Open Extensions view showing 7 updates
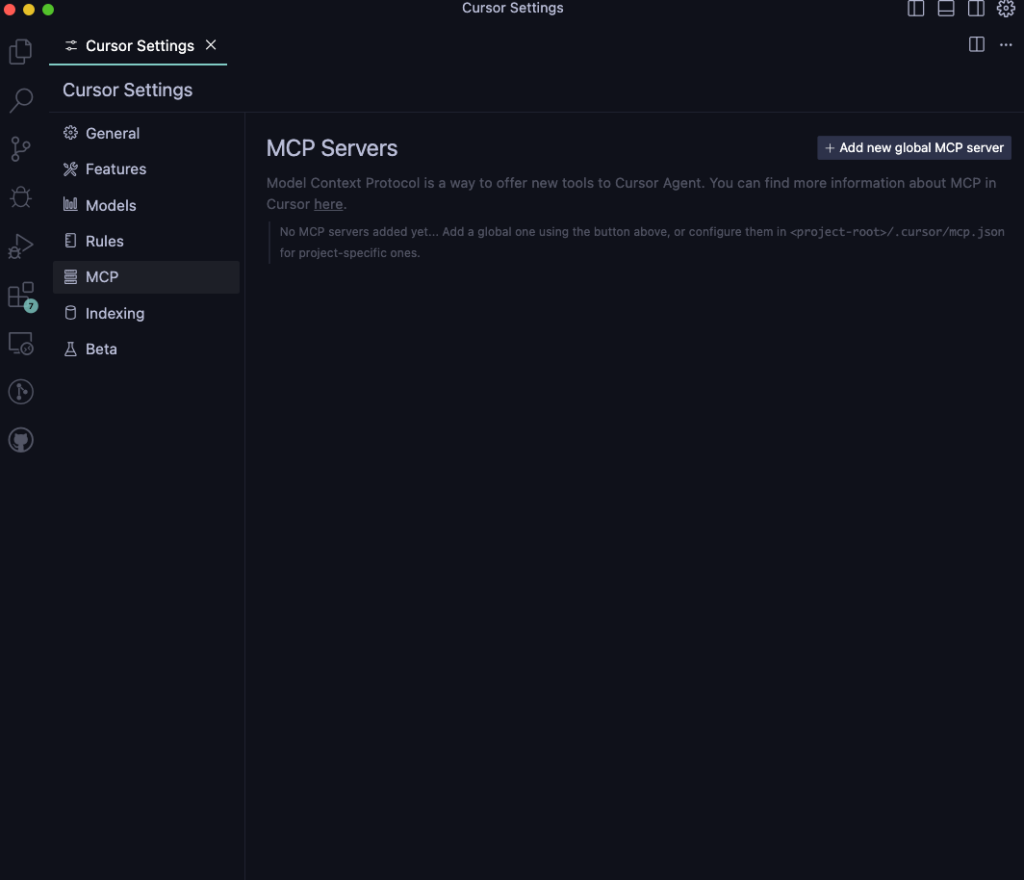 point(20,294)
